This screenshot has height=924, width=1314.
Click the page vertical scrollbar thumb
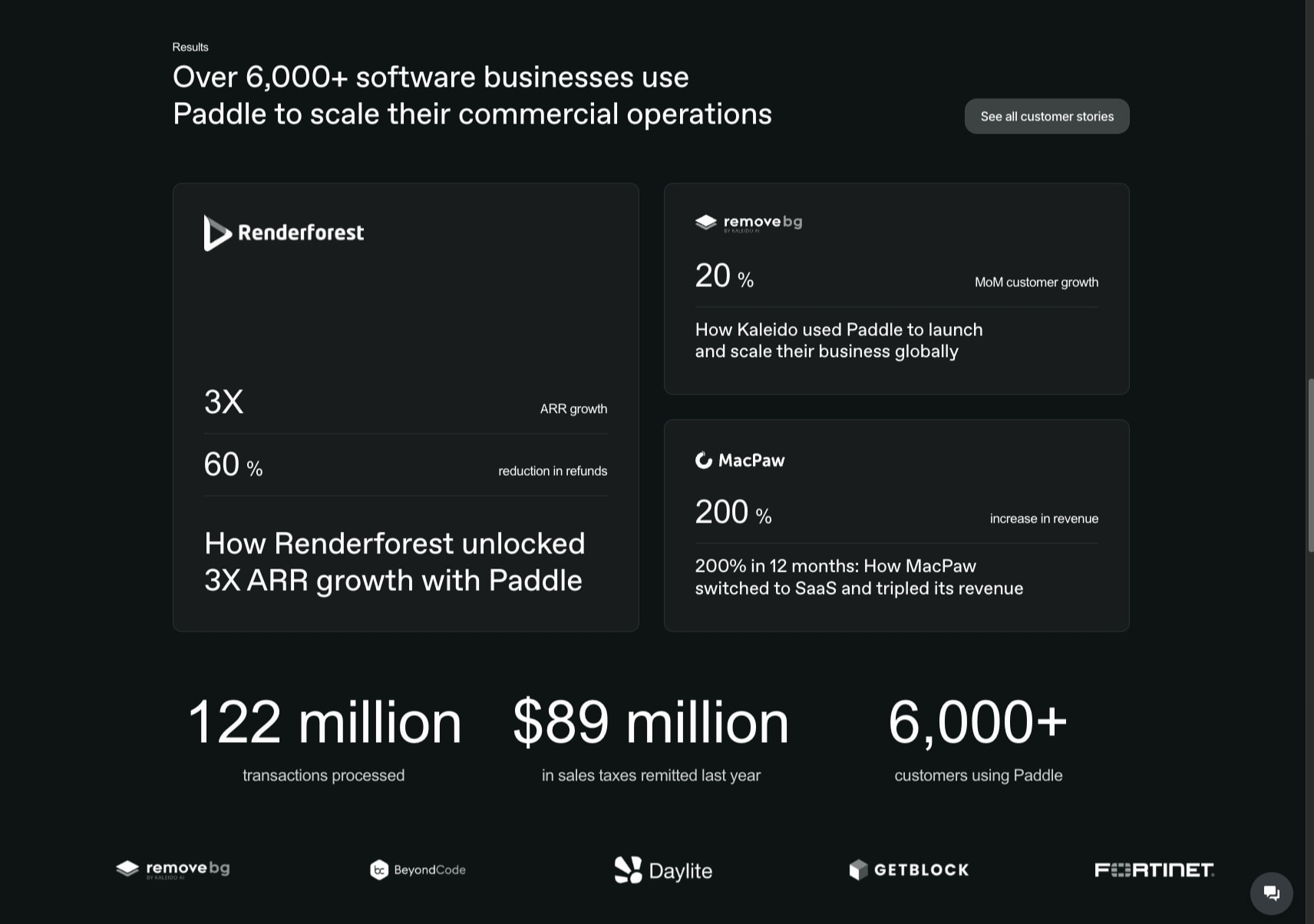point(1310,464)
